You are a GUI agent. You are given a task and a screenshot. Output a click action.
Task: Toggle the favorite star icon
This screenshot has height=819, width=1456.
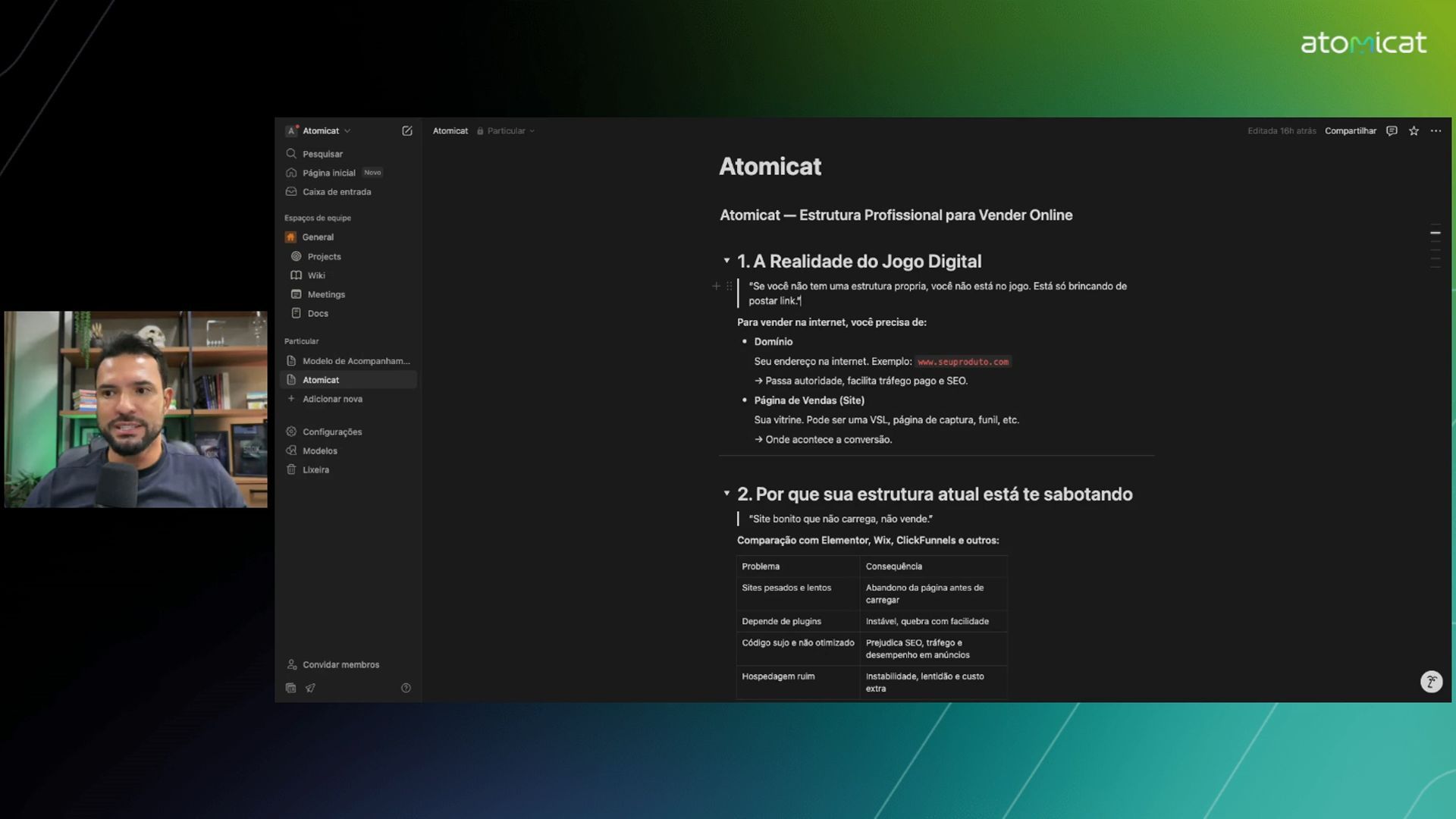tap(1414, 130)
